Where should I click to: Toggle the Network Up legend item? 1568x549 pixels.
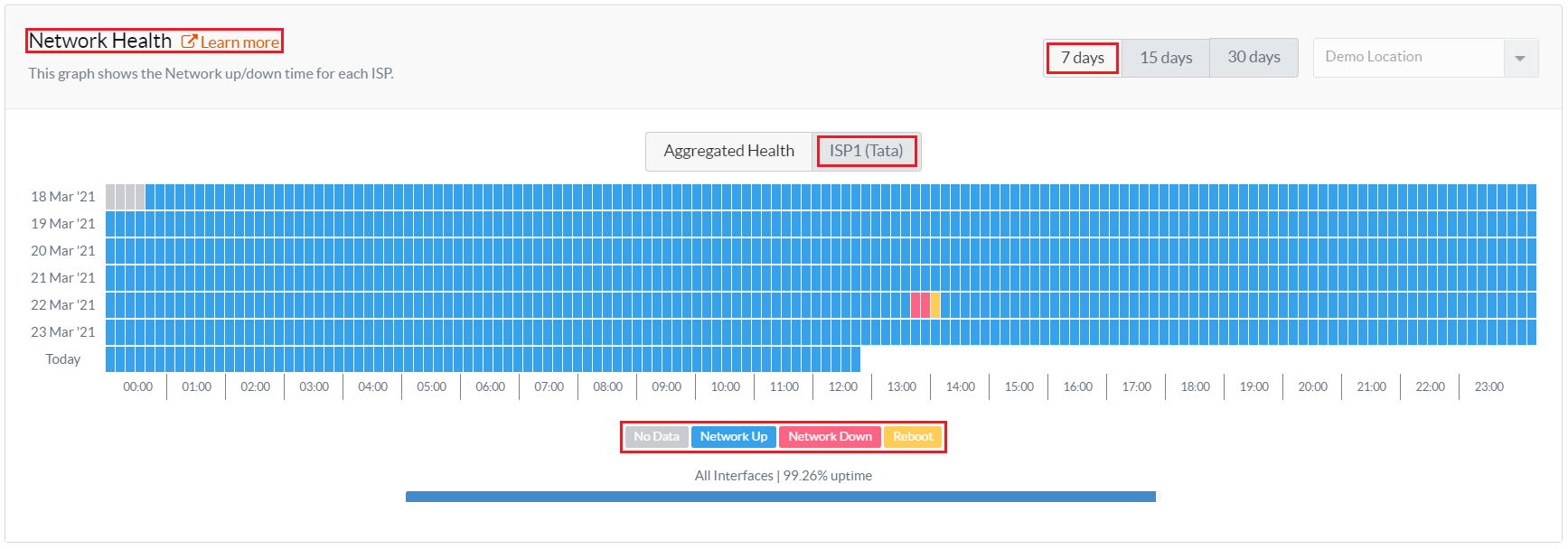click(x=734, y=437)
